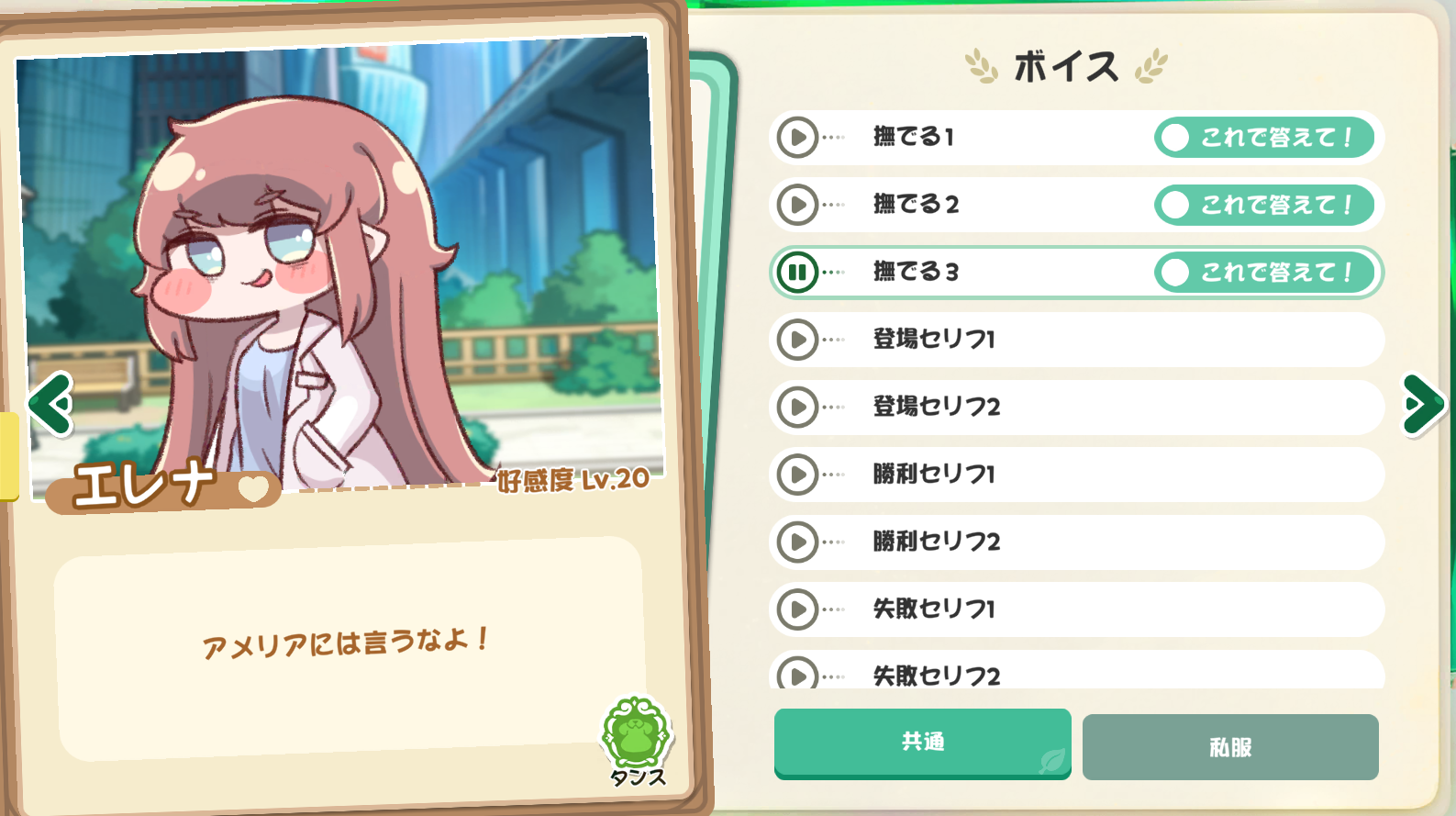Image resolution: width=1456 pixels, height=816 pixels.
Task: Switch to the 私服 voice tab
Action: click(1230, 747)
